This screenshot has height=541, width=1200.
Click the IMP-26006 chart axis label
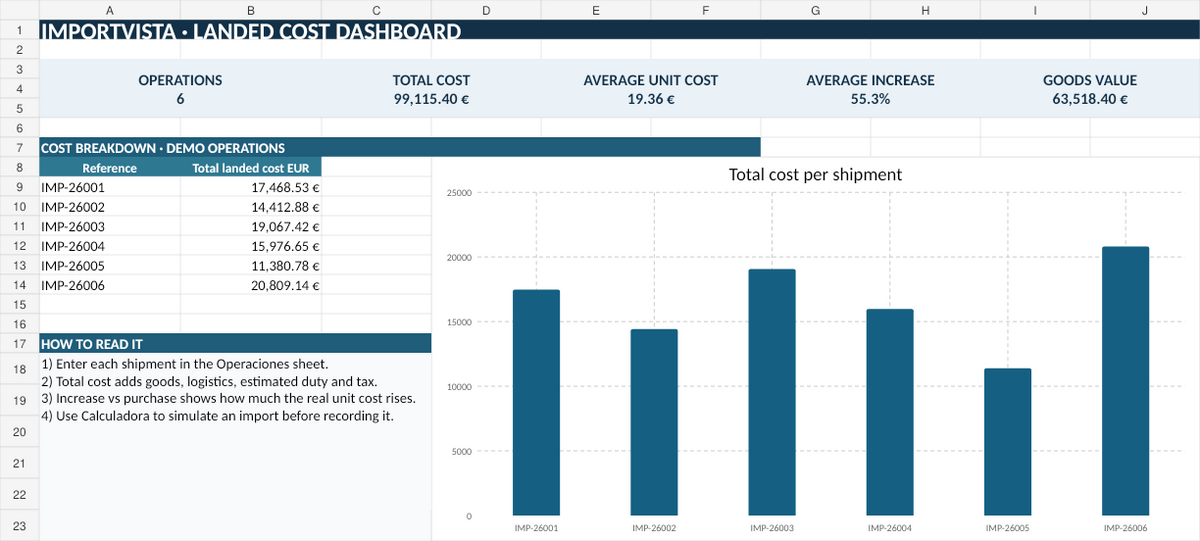click(1126, 527)
